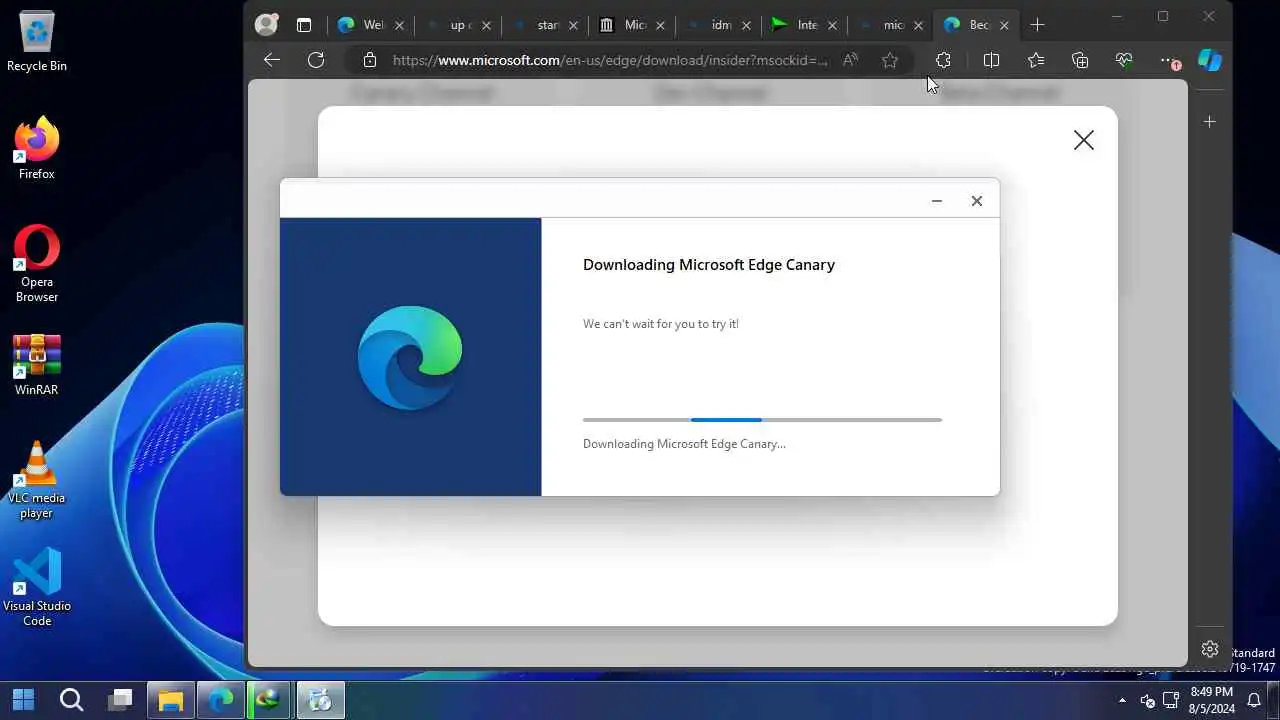Close the active 'Bec' tab

[1004, 25]
